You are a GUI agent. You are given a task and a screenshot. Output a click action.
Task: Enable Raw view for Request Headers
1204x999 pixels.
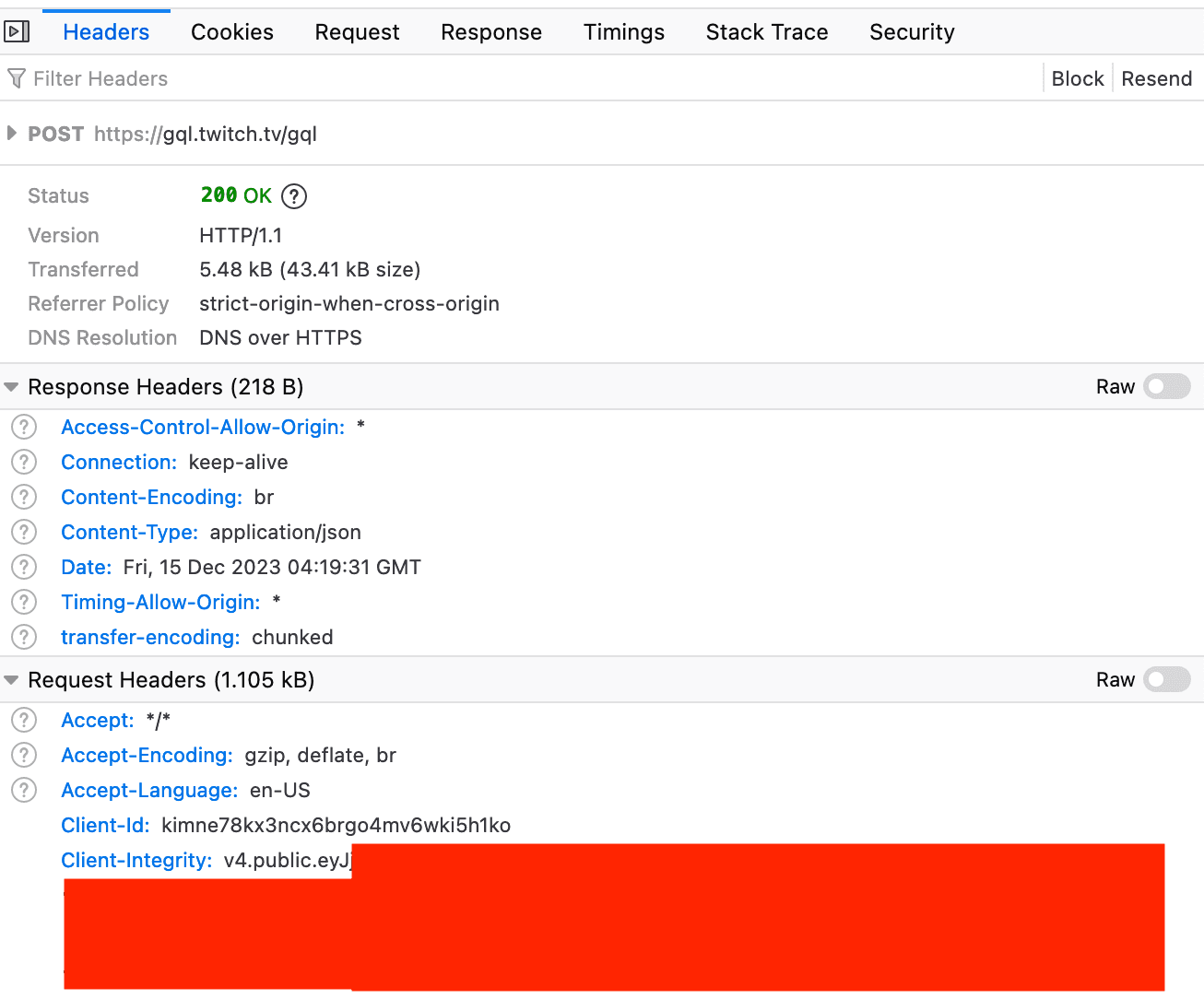pyautogui.click(x=1166, y=680)
